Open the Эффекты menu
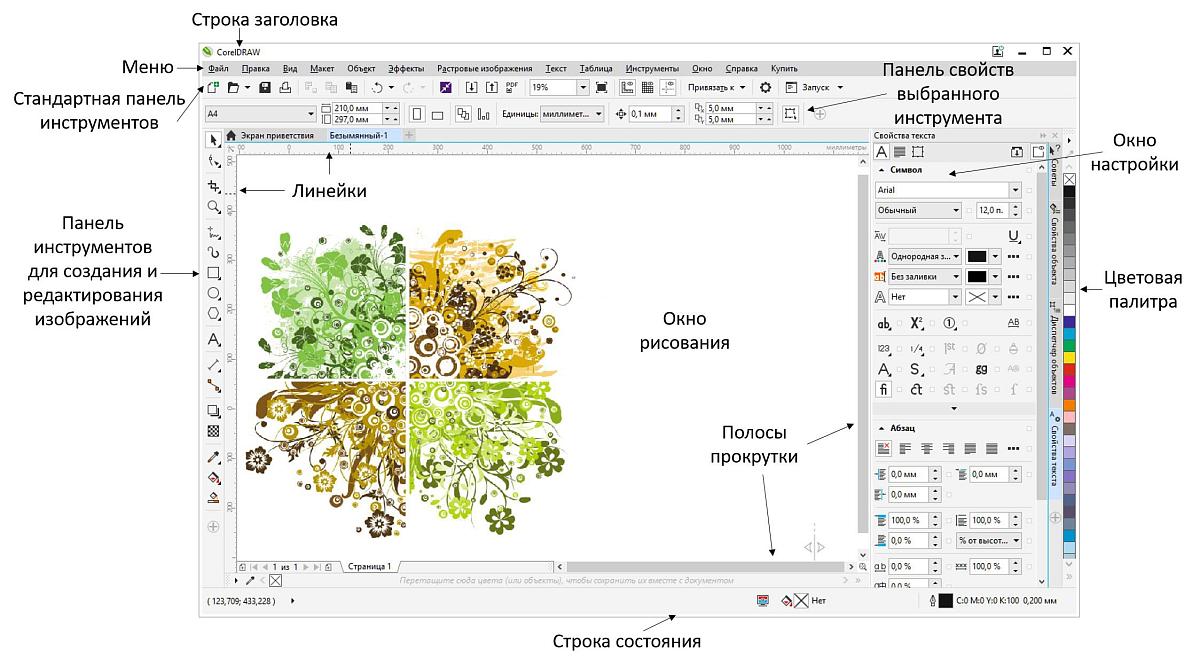1200x665 pixels. pyautogui.click(x=406, y=68)
